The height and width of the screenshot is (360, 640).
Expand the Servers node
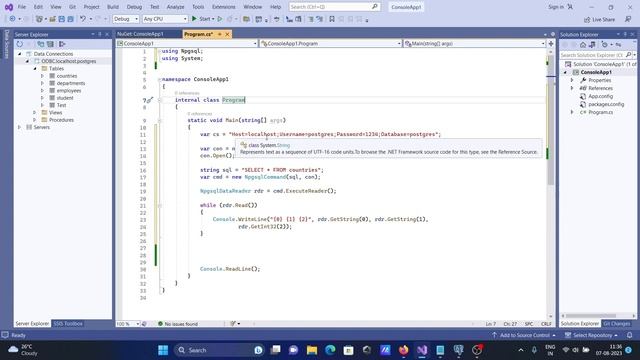click(x=19, y=127)
